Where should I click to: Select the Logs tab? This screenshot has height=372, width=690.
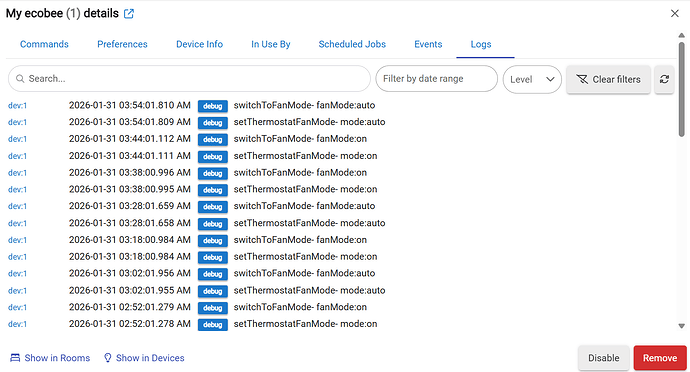click(481, 44)
